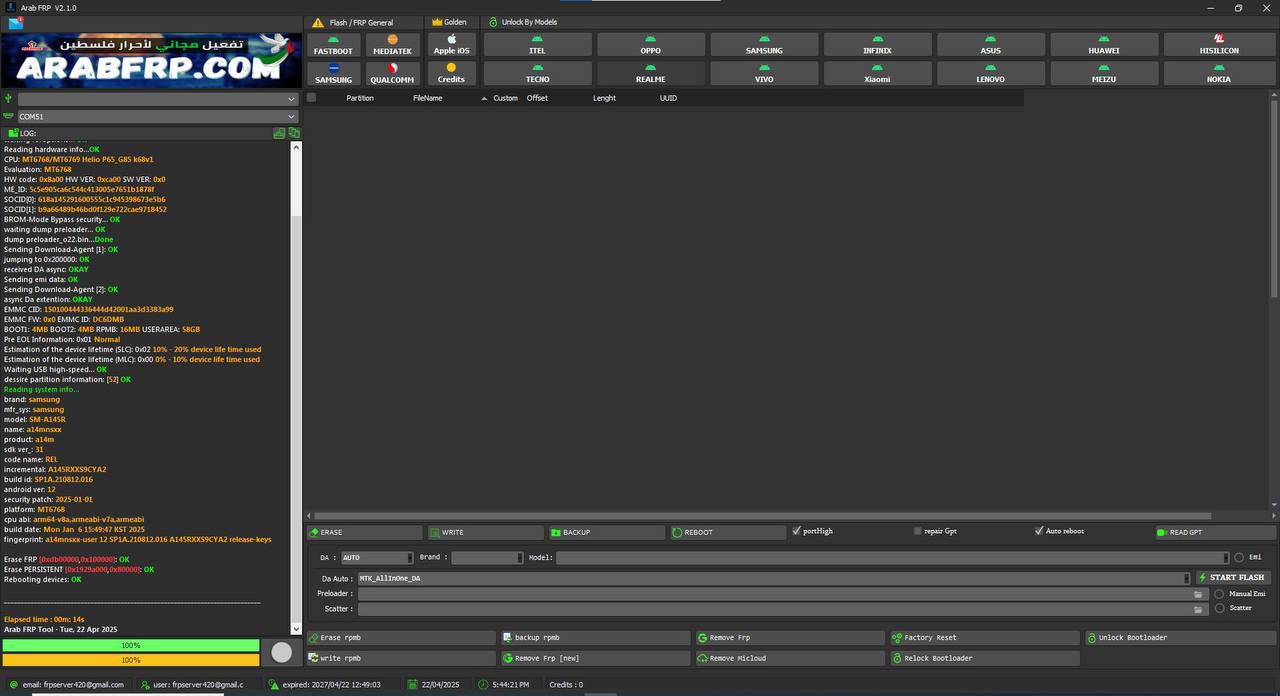The width and height of the screenshot is (1280, 696).
Task: Click the Remove Micloud button
Action: (790, 658)
